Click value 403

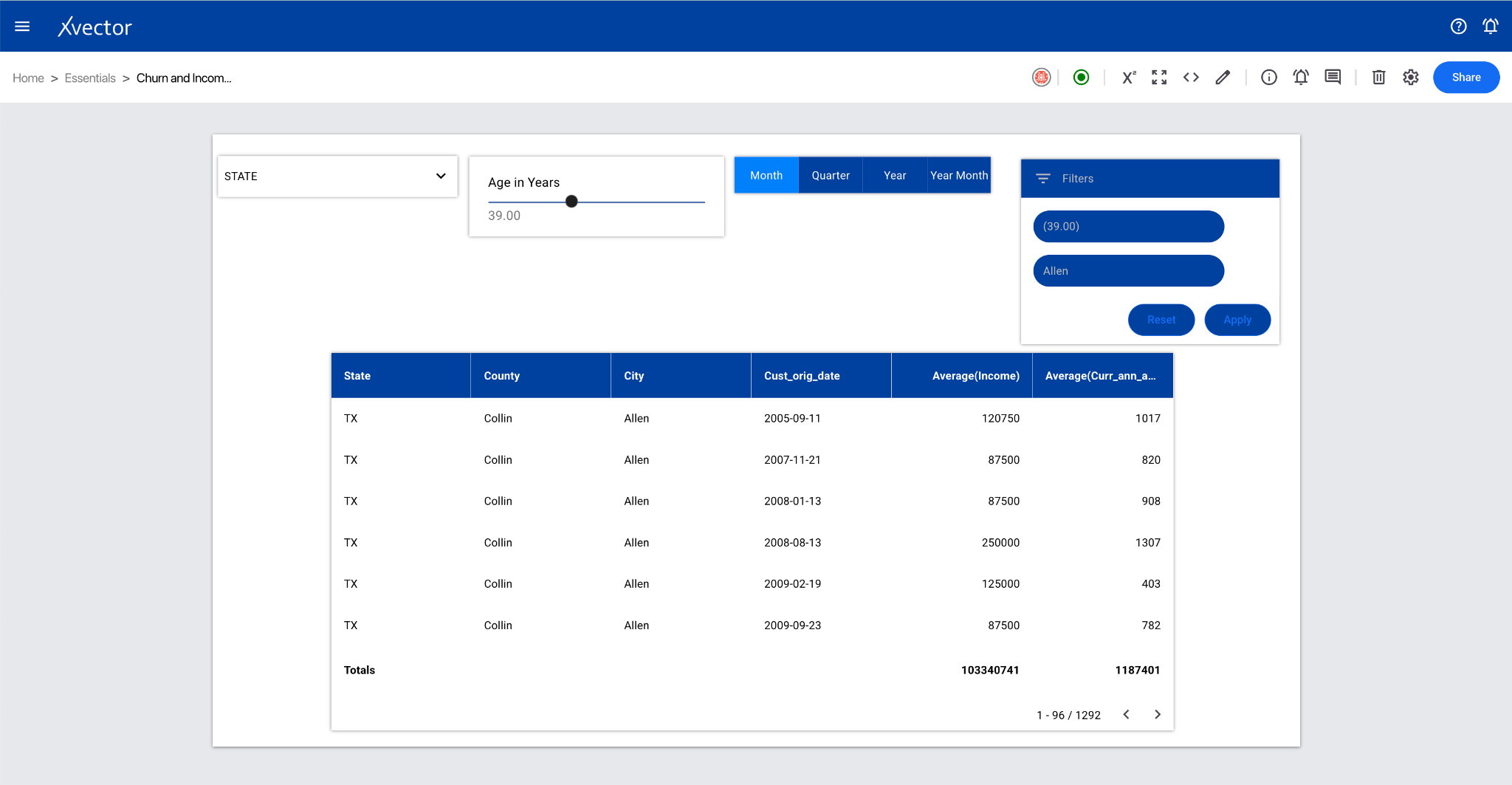coord(1151,584)
